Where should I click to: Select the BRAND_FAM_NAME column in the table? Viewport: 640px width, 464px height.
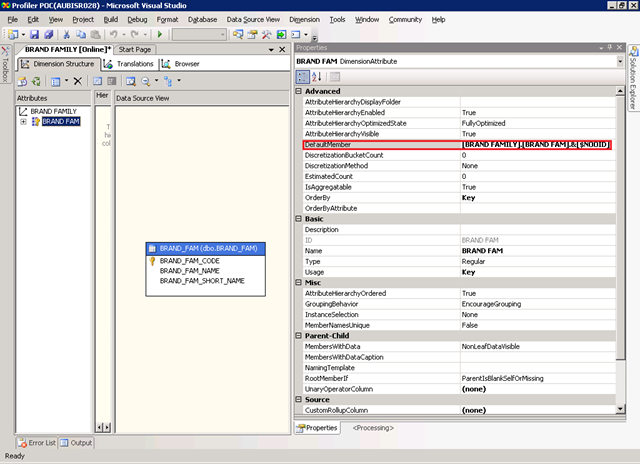[189, 271]
